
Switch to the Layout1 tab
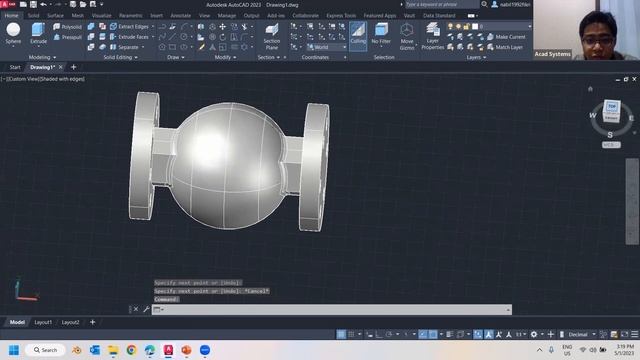tap(43, 322)
